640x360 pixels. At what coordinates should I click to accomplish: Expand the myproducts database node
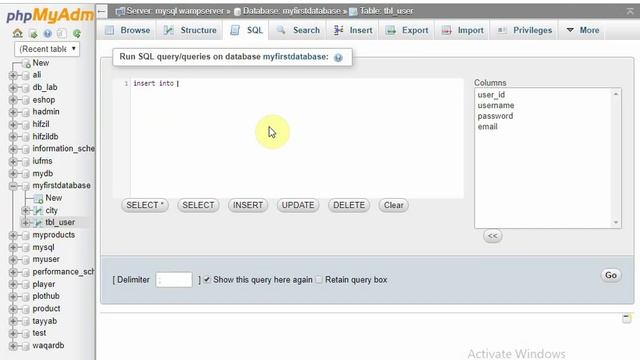click(13, 236)
